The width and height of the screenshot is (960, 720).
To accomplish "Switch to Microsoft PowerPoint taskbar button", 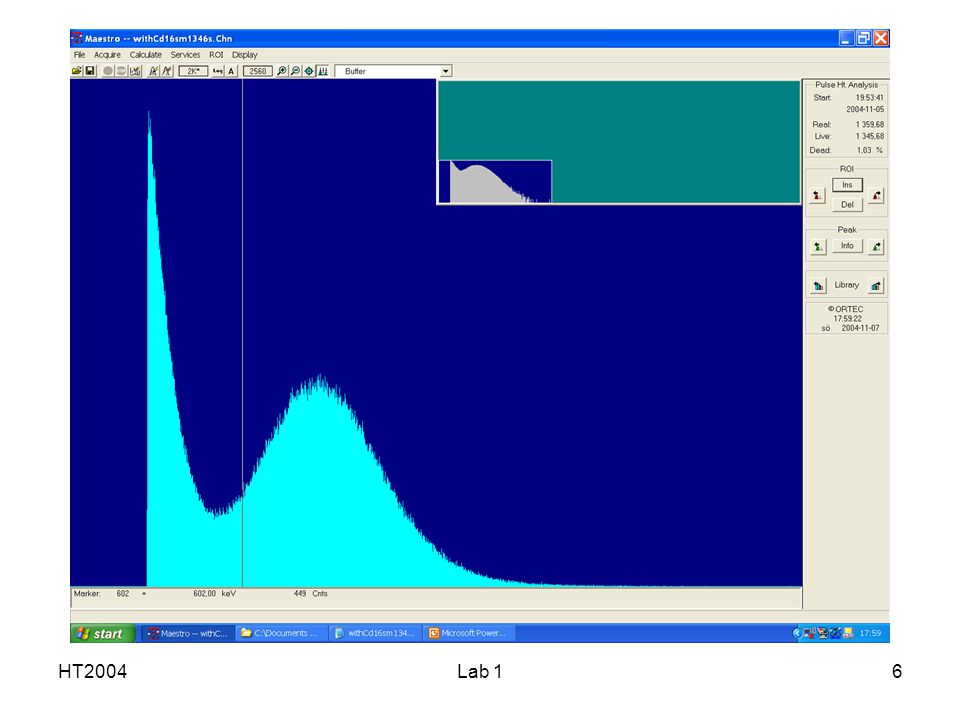I will pos(468,634).
